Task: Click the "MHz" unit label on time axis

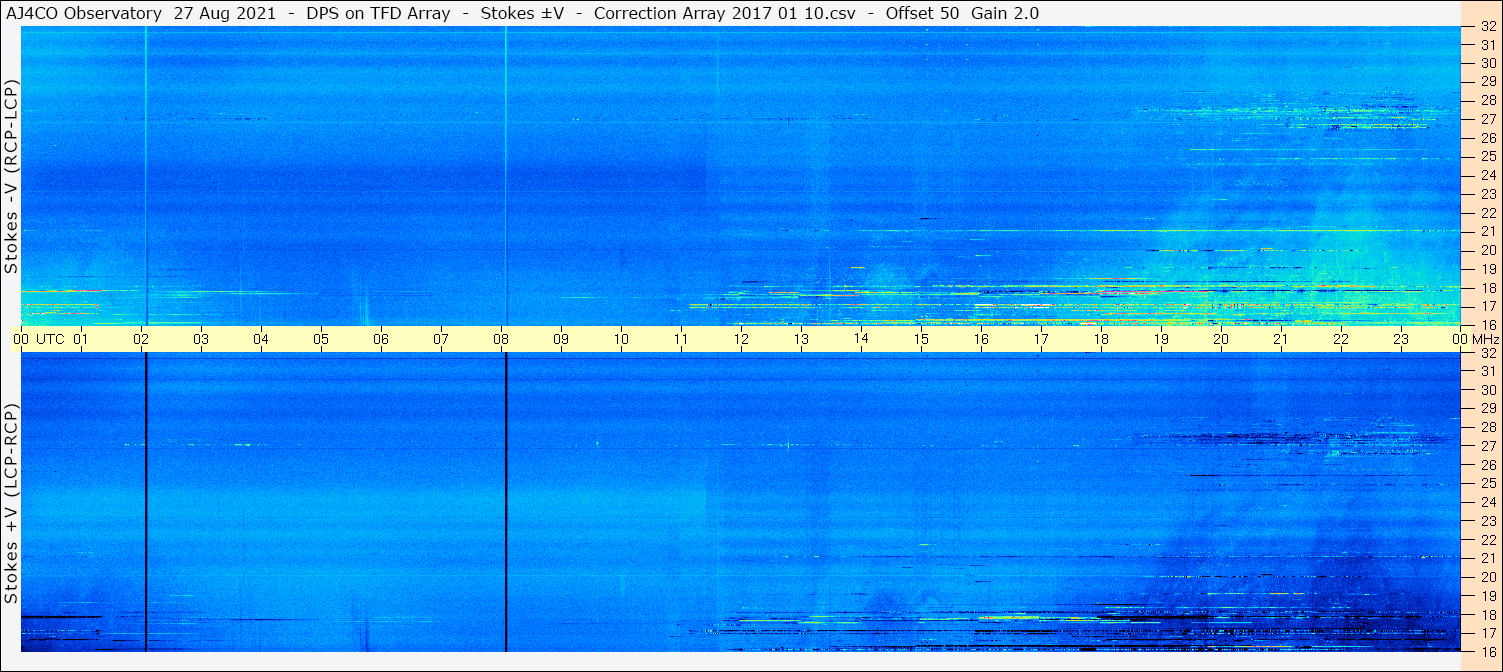Action: (1486, 339)
